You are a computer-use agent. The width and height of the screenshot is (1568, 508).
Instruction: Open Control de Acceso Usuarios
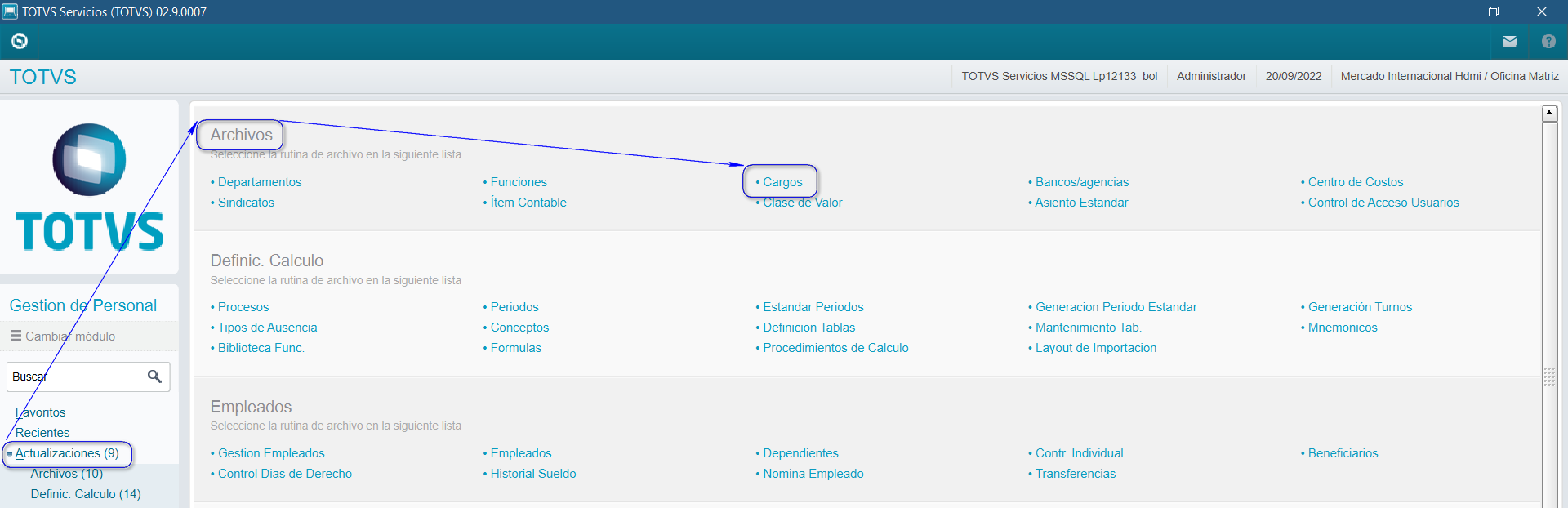click(1383, 203)
